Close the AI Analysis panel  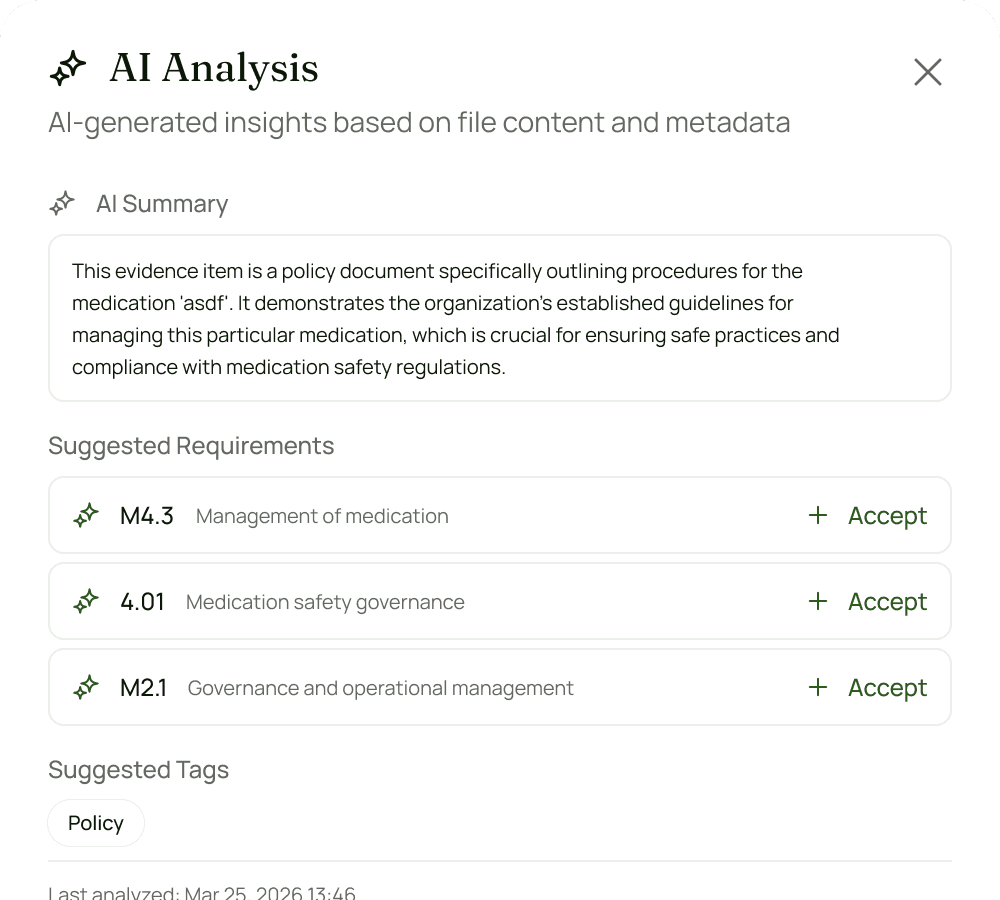coord(928,72)
